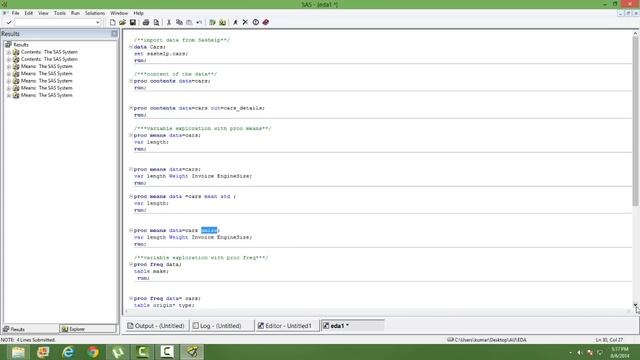The height and width of the screenshot is (360, 640).
Task: Switch to the Log - (Untitled) tab
Action: 222,326
